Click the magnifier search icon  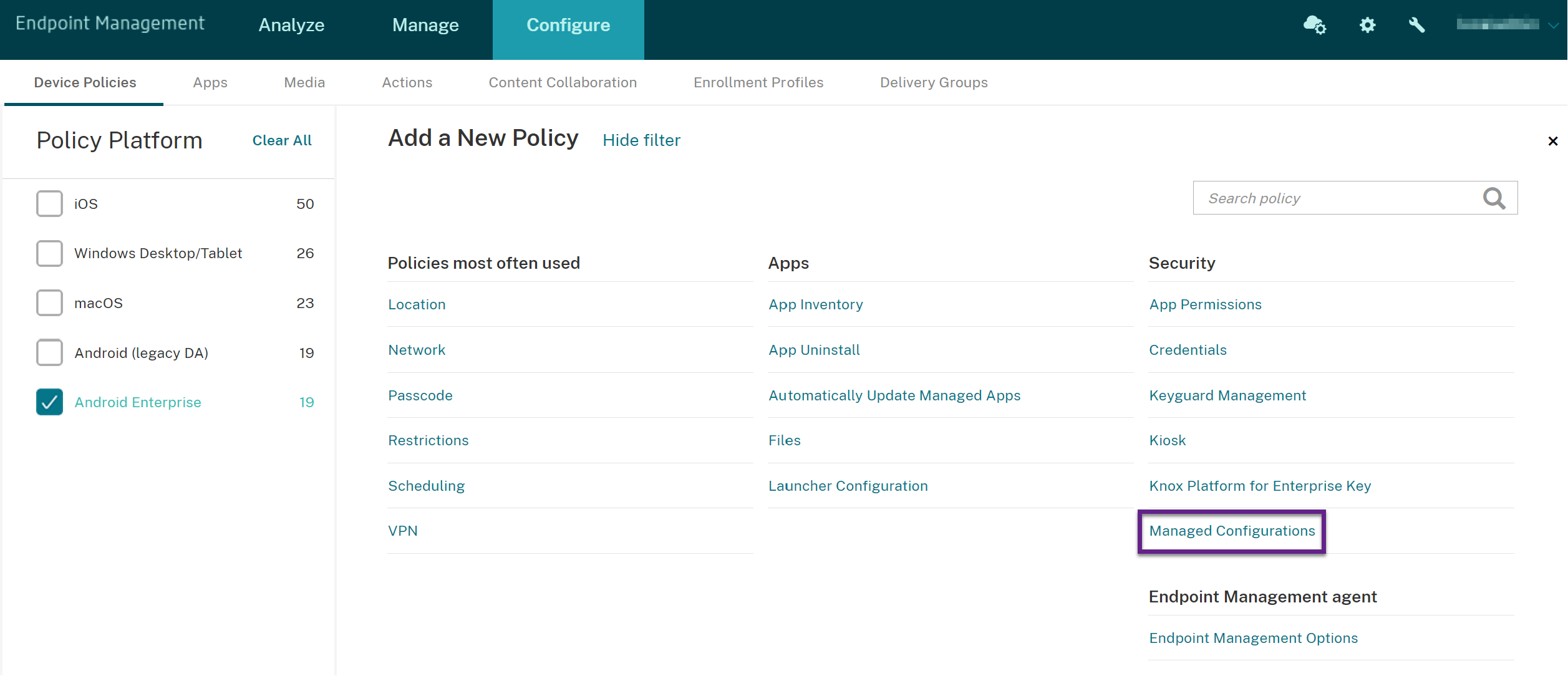pos(1494,198)
